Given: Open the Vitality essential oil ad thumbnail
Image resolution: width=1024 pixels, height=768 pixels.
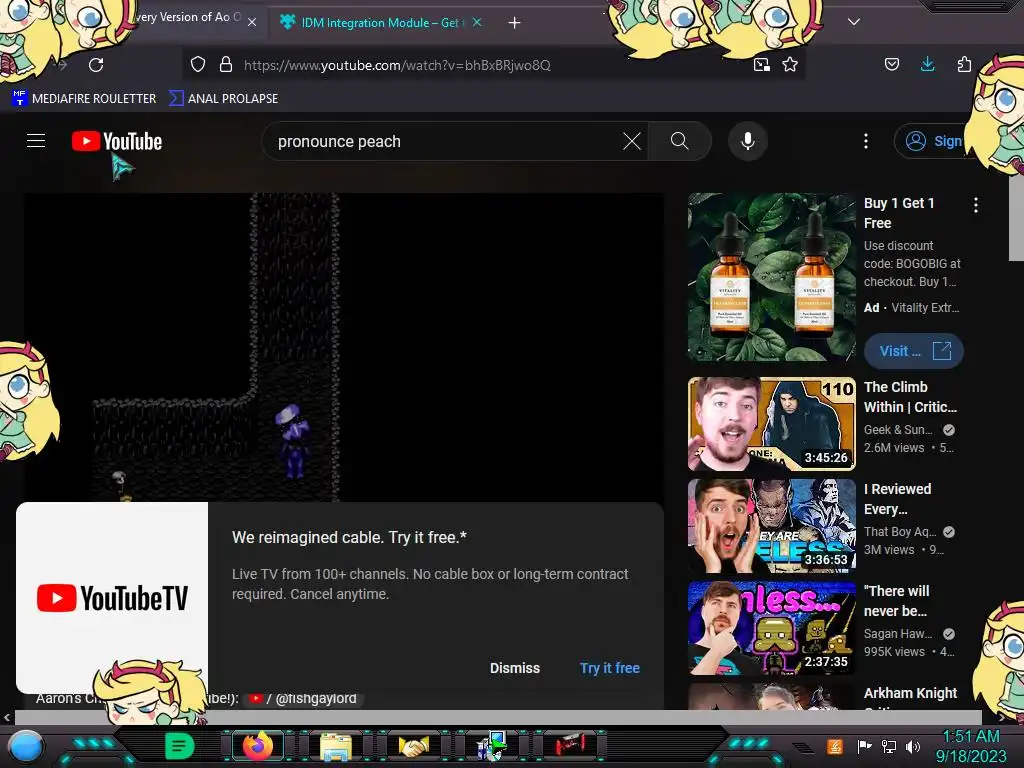Looking at the screenshot, I should 771,277.
